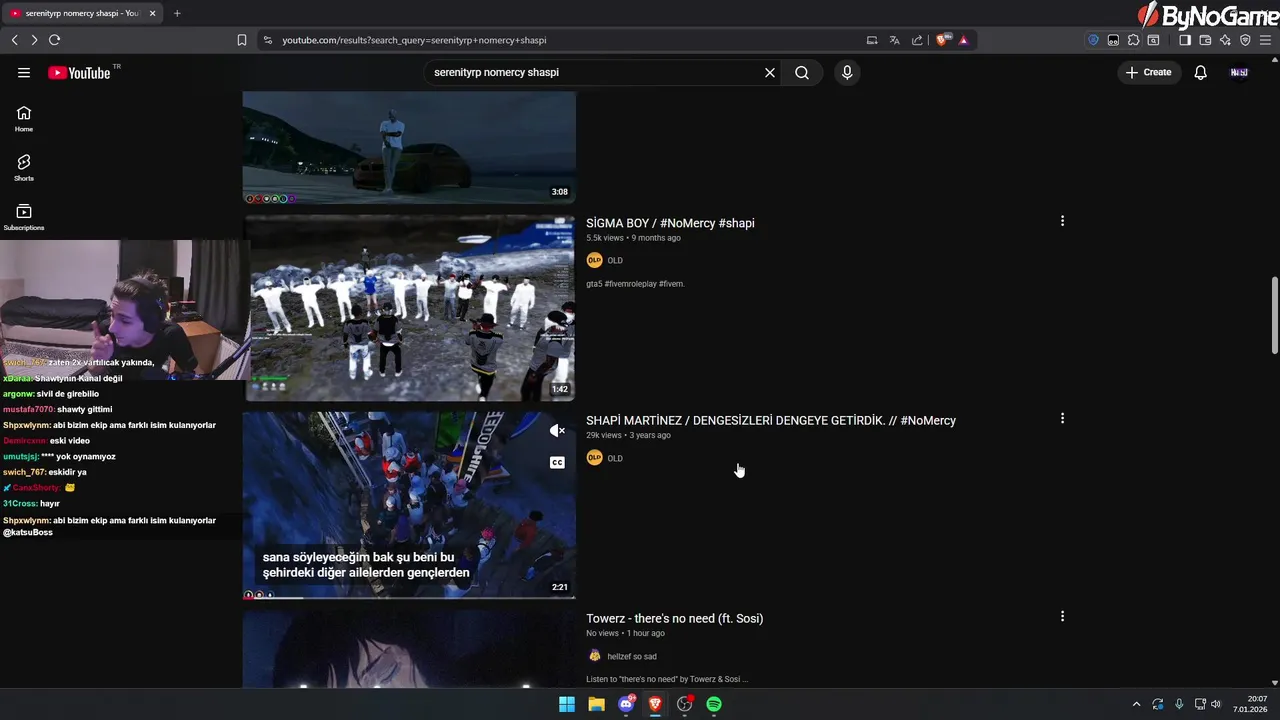Show hidden system tray icons
The width and height of the screenshot is (1280, 720).
(x=1136, y=704)
